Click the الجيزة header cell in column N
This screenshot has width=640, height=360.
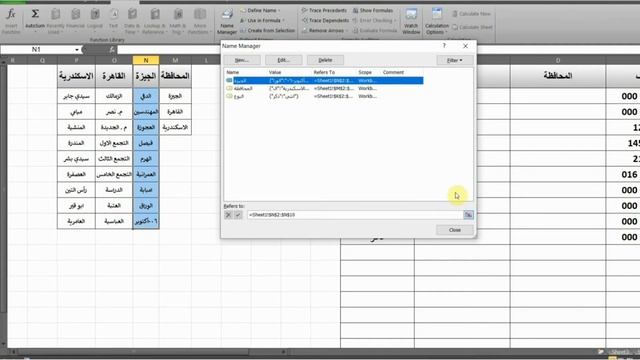click(x=146, y=76)
